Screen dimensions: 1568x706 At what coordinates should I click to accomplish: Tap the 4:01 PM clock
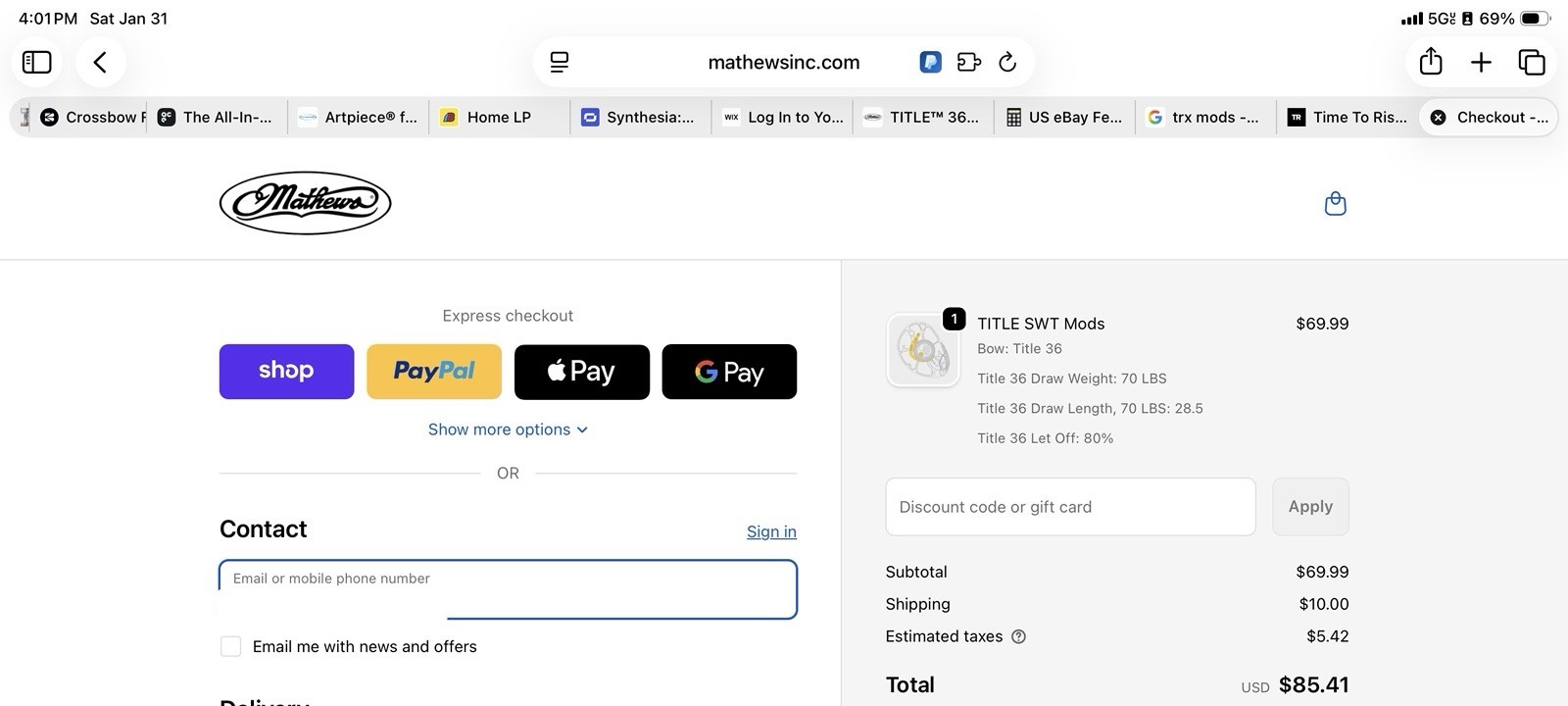[48, 19]
